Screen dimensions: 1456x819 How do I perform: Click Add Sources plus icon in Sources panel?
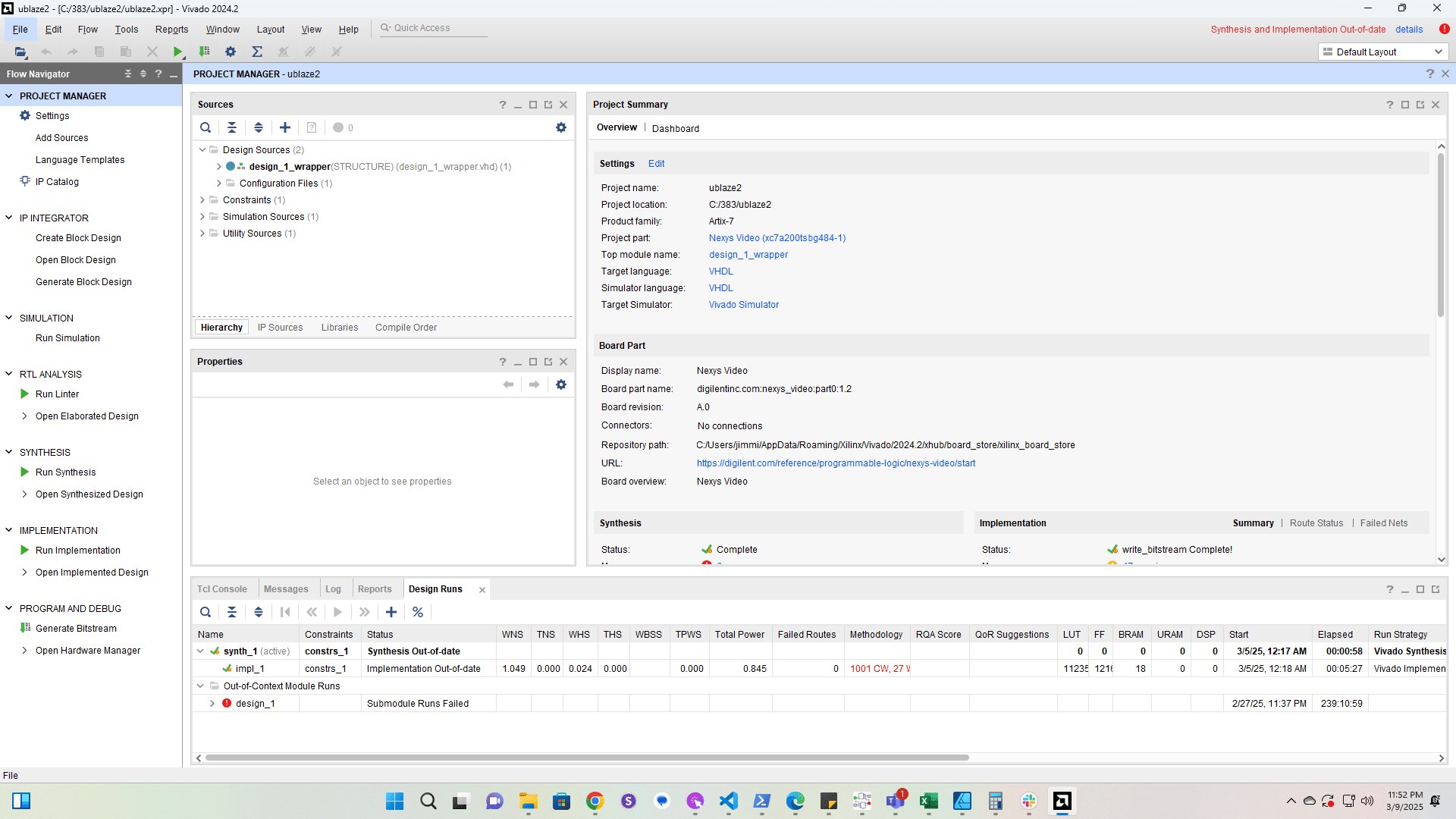(x=285, y=127)
